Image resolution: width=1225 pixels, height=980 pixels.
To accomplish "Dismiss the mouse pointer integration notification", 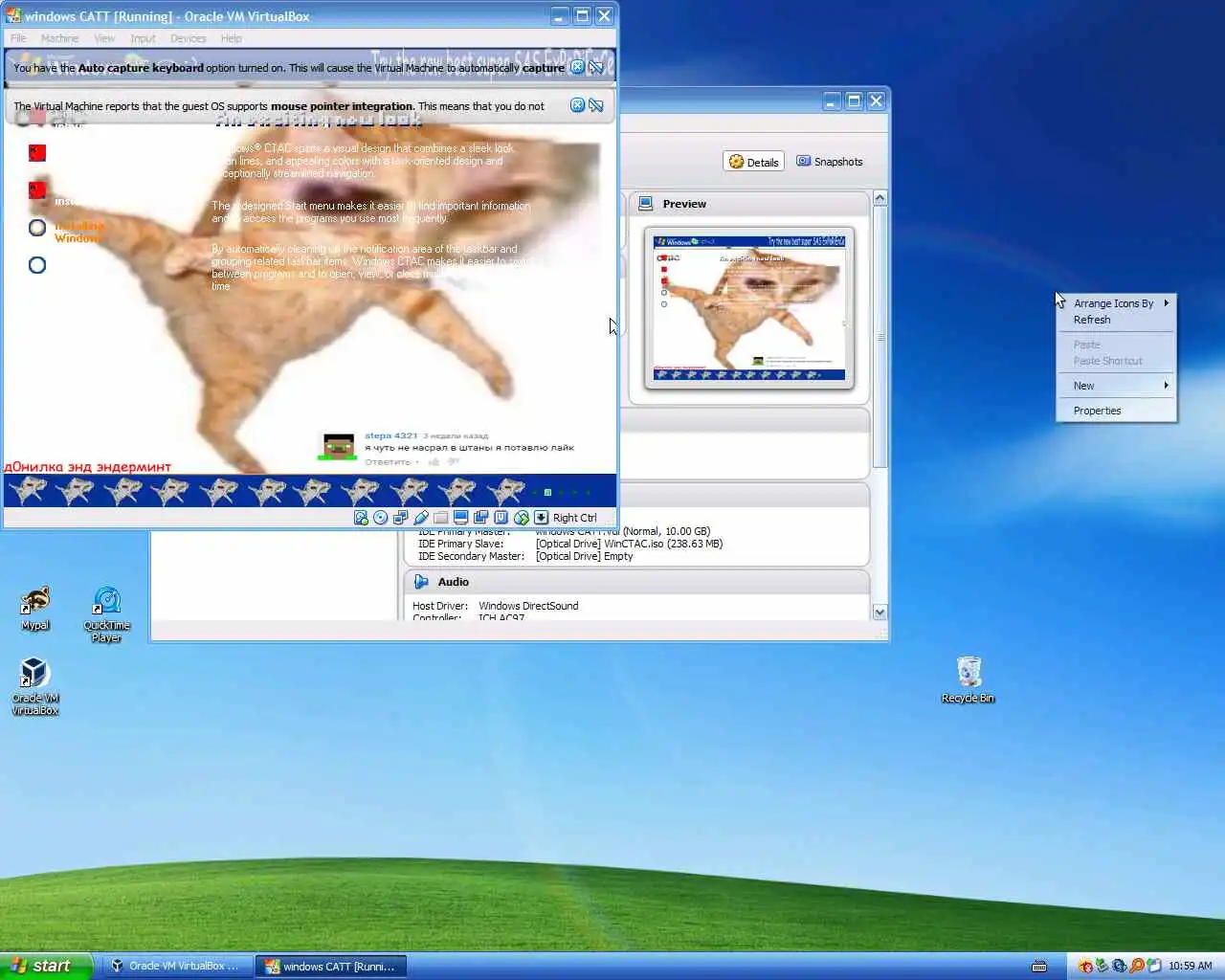I will [x=577, y=105].
